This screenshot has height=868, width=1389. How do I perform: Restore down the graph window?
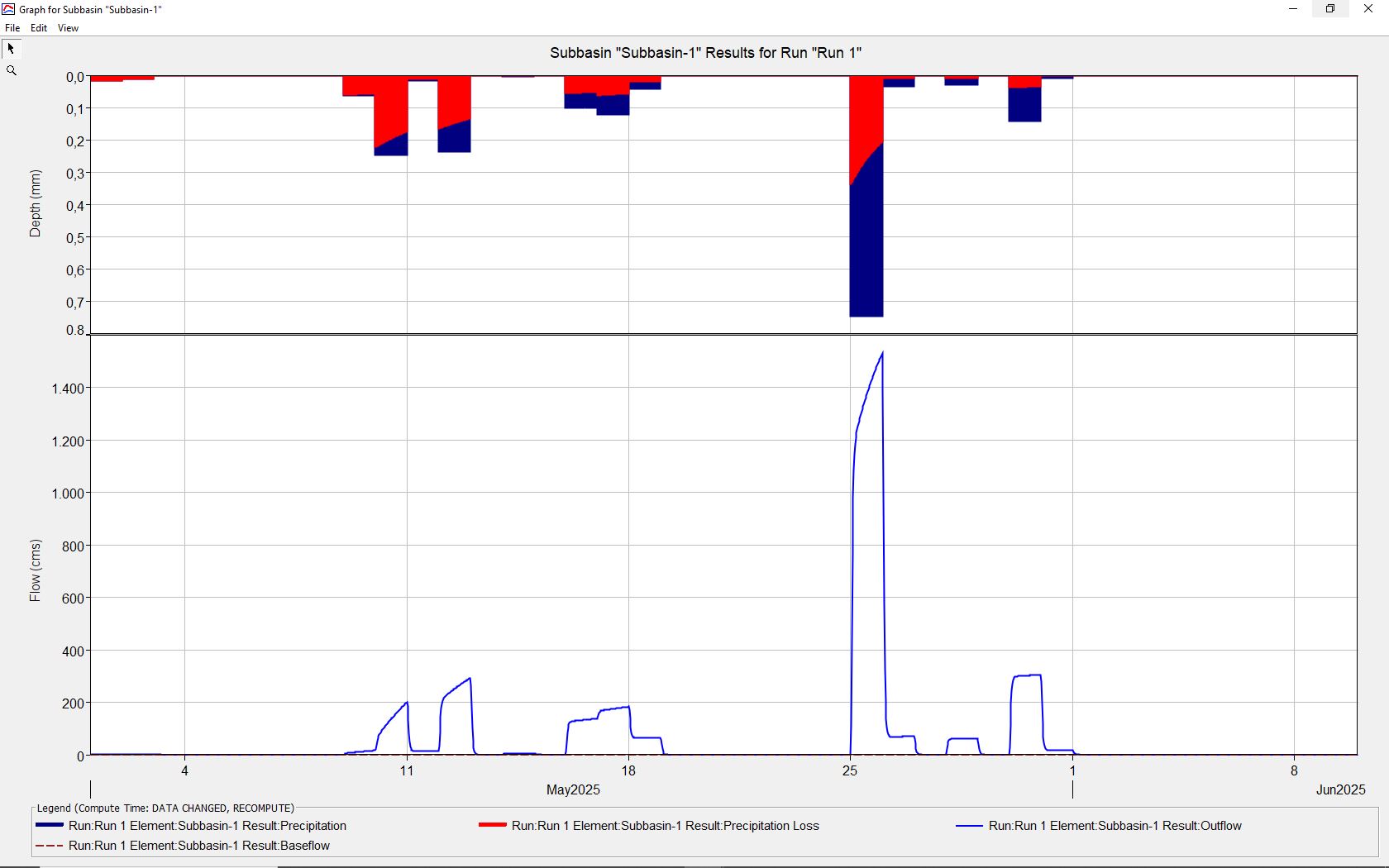(x=1330, y=9)
